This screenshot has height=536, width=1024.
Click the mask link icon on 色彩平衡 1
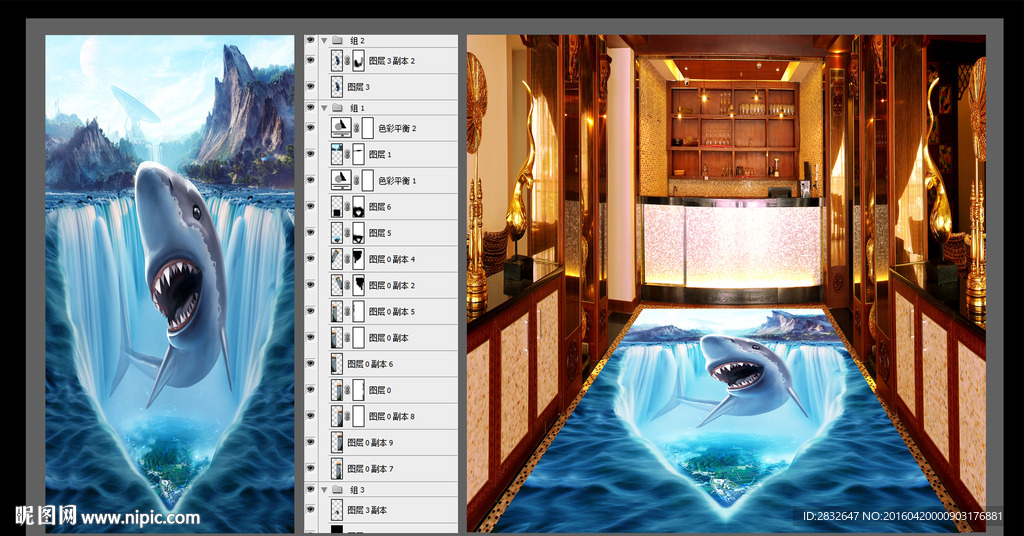(357, 180)
